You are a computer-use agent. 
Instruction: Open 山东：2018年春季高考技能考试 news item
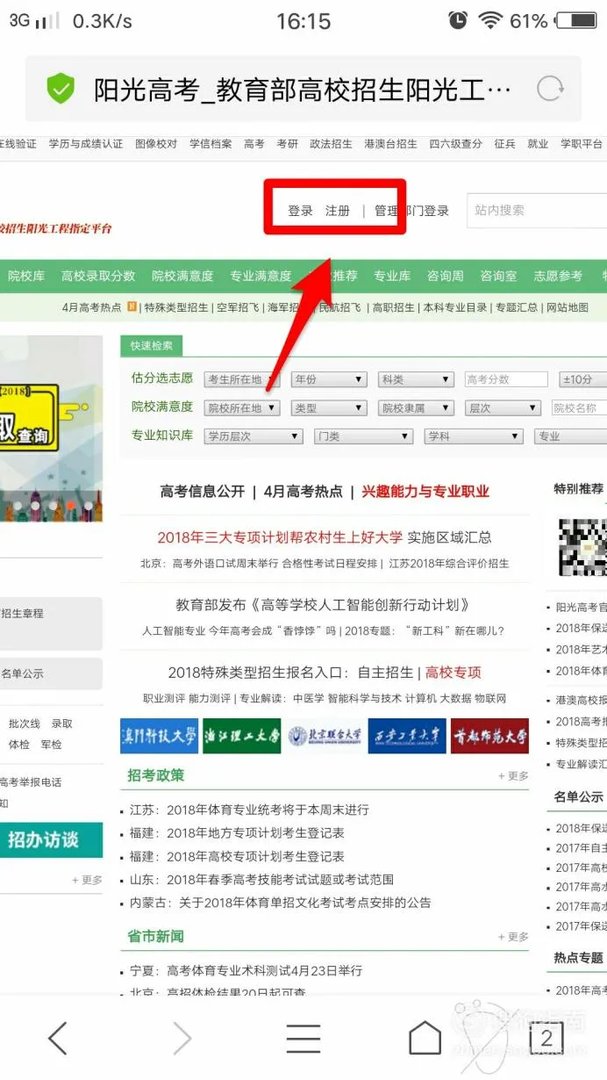pyautogui.click(x=262, y=880)
